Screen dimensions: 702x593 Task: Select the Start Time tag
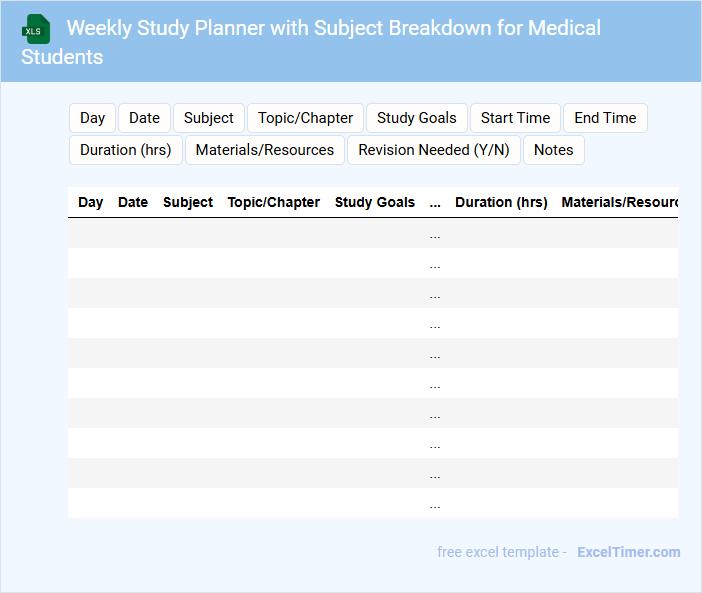(x=515, y=118)
